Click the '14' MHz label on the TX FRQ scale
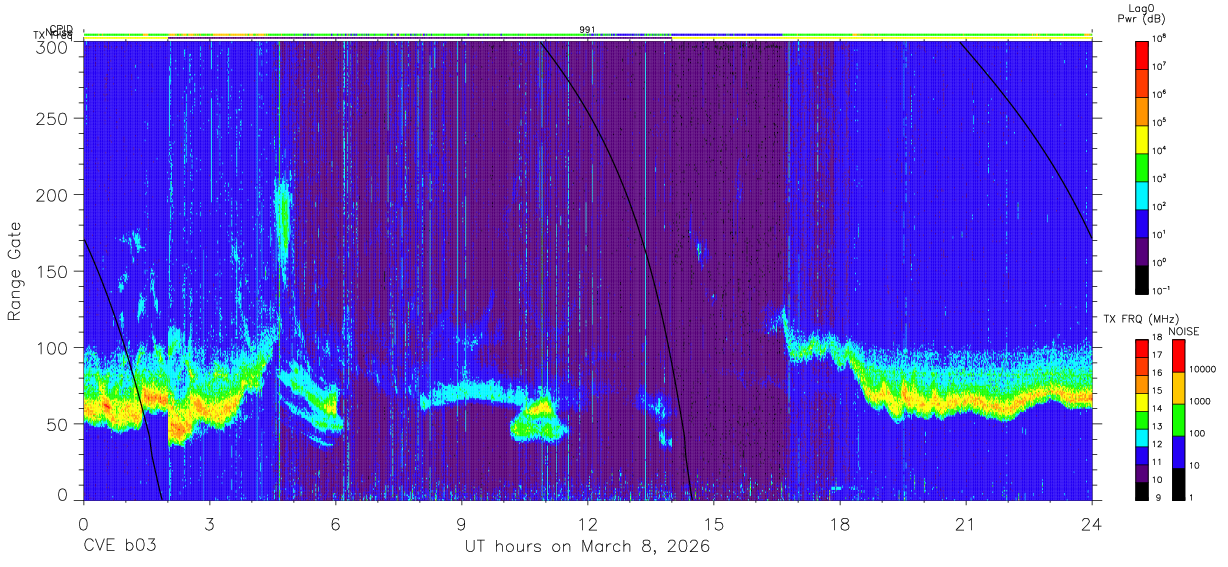This screenshot has height=567, width=1228. coord(1155,408)
